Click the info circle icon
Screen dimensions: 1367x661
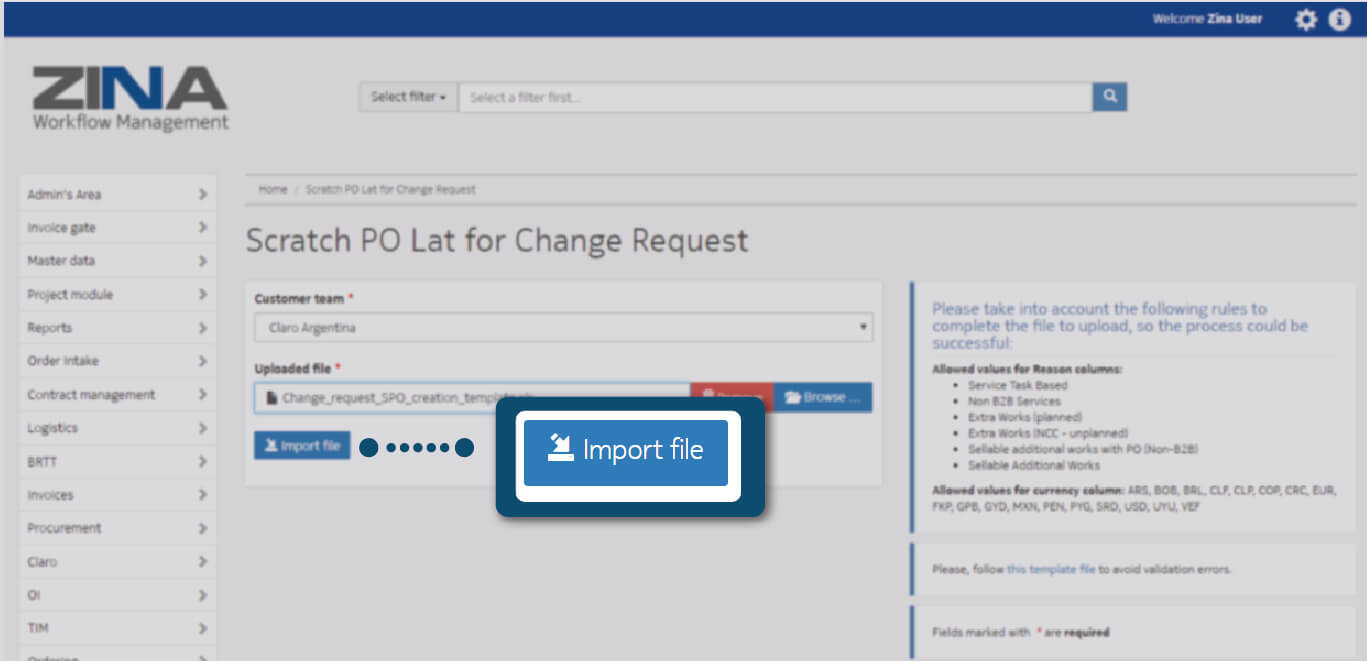pos(1339,19)
